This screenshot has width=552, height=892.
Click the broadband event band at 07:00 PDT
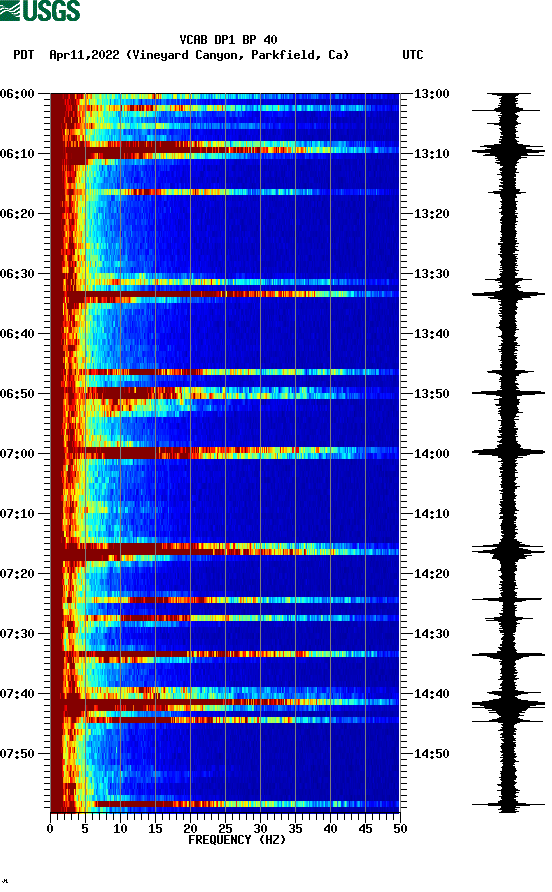225,453
